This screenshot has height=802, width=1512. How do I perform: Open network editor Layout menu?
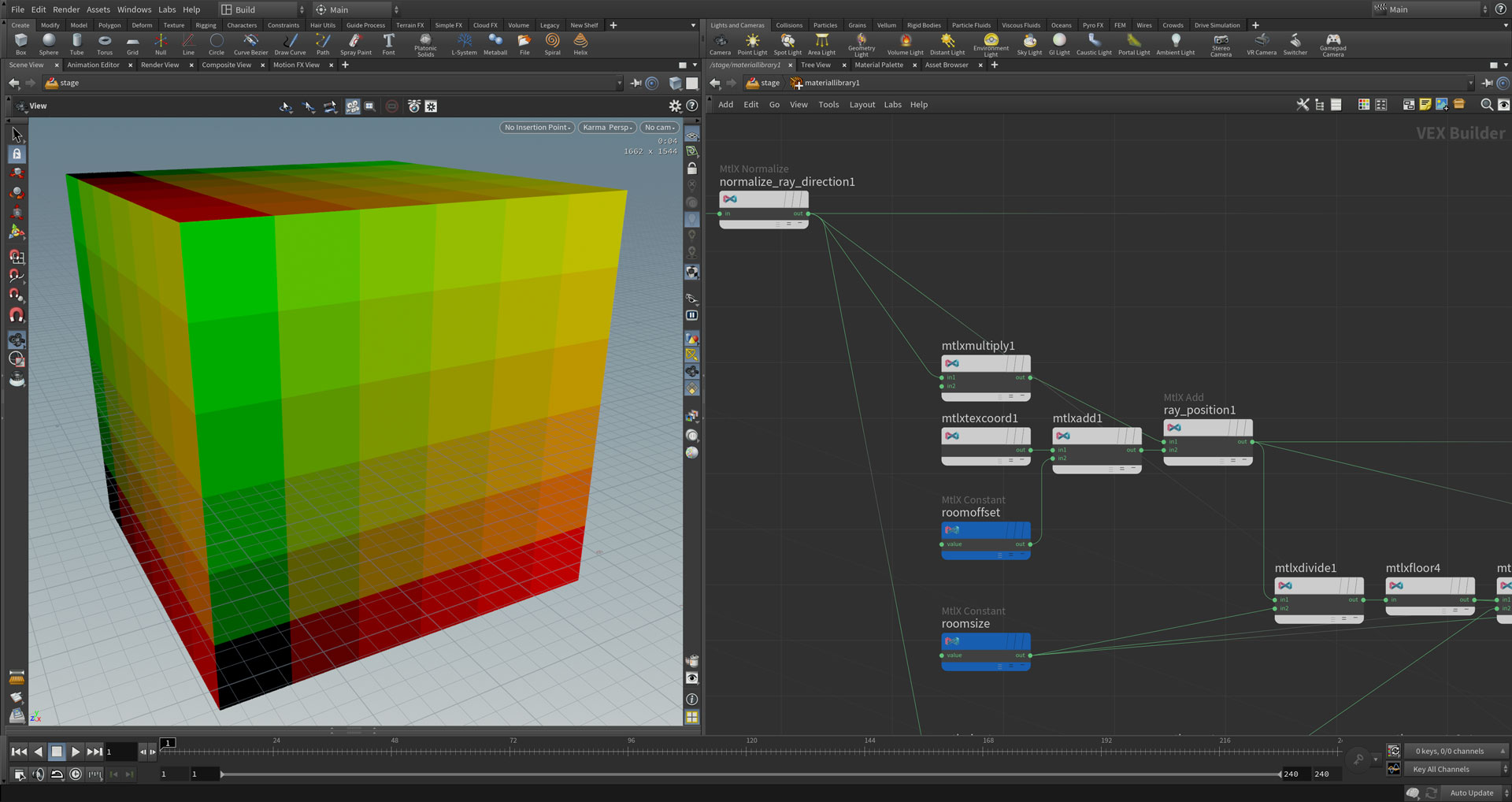click(x=862, y=105)
